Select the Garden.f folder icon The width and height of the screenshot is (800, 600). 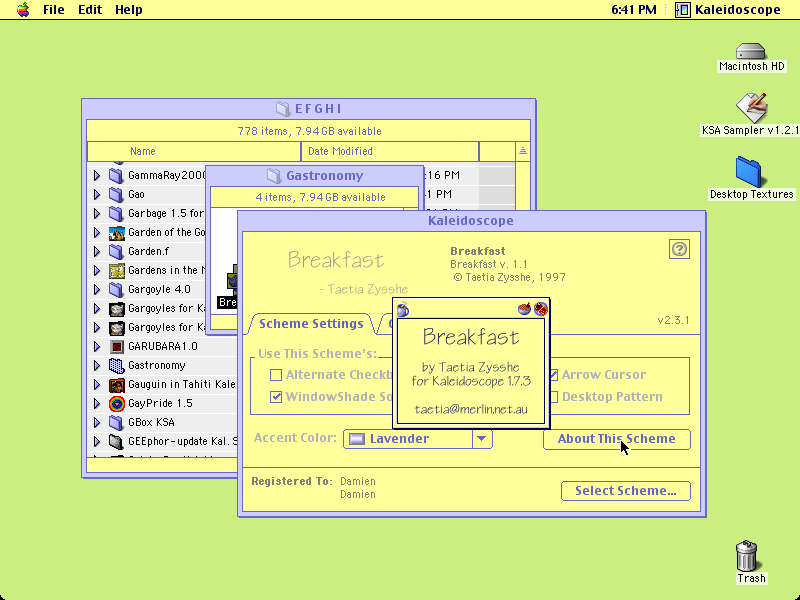(116, 252)
